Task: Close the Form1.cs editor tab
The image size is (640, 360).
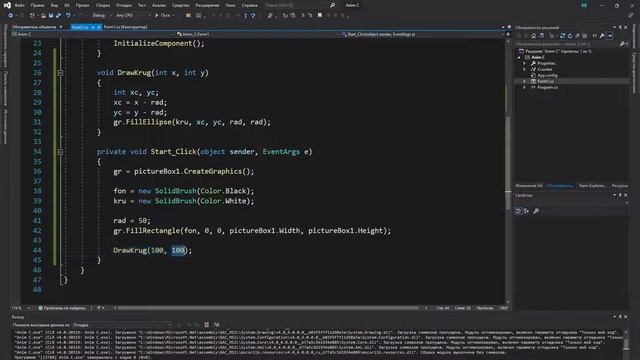Action: pos(99,27)
